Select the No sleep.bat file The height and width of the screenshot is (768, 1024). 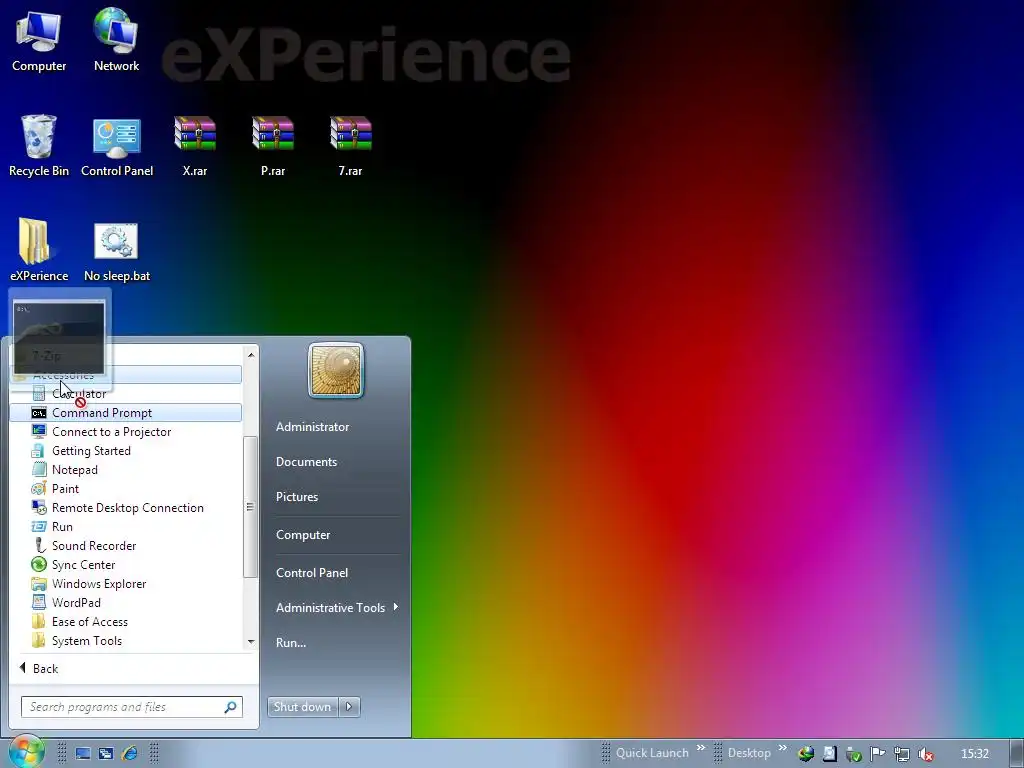117,252
